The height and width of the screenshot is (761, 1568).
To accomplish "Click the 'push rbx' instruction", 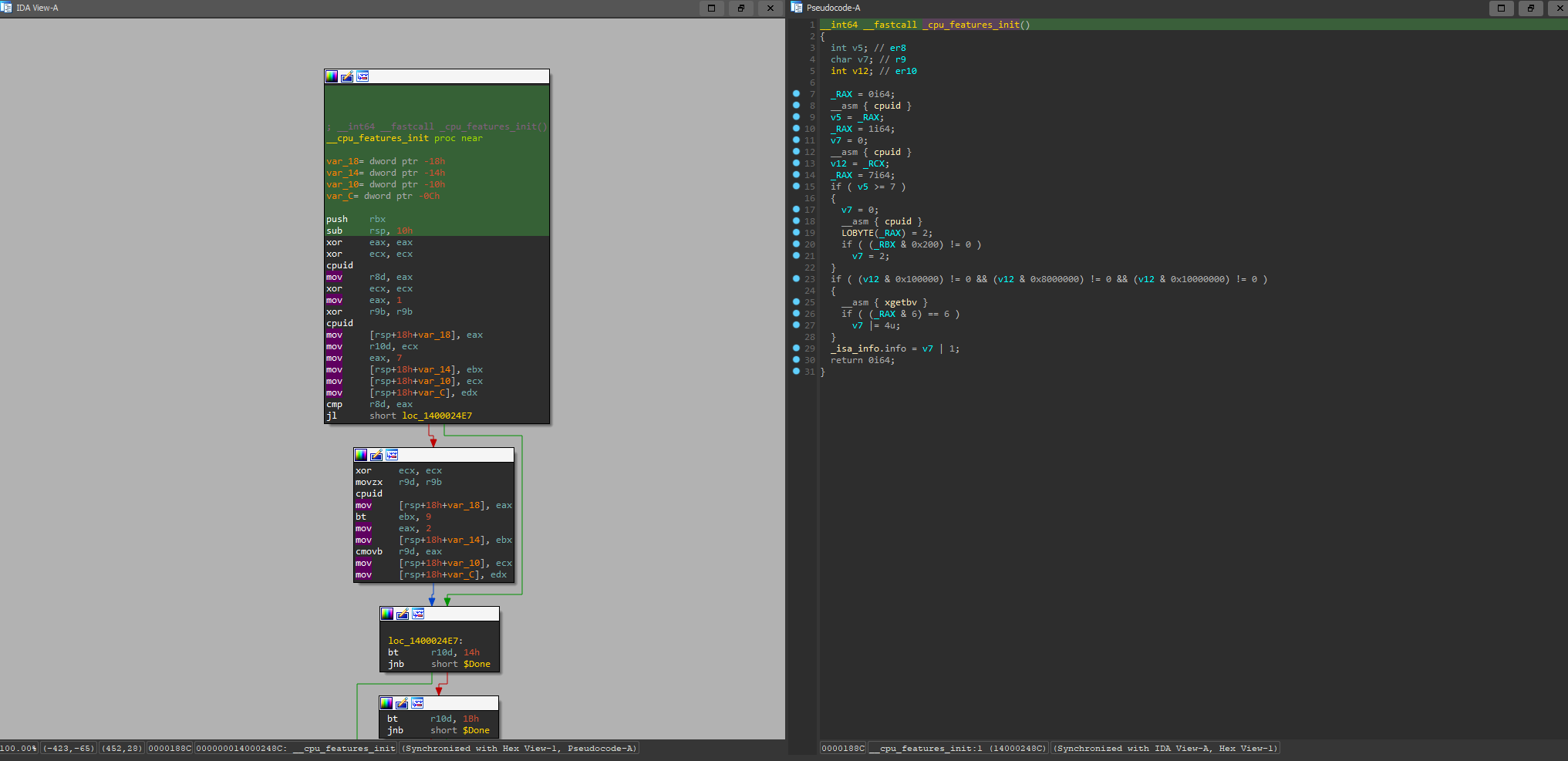I will (356, 219).
